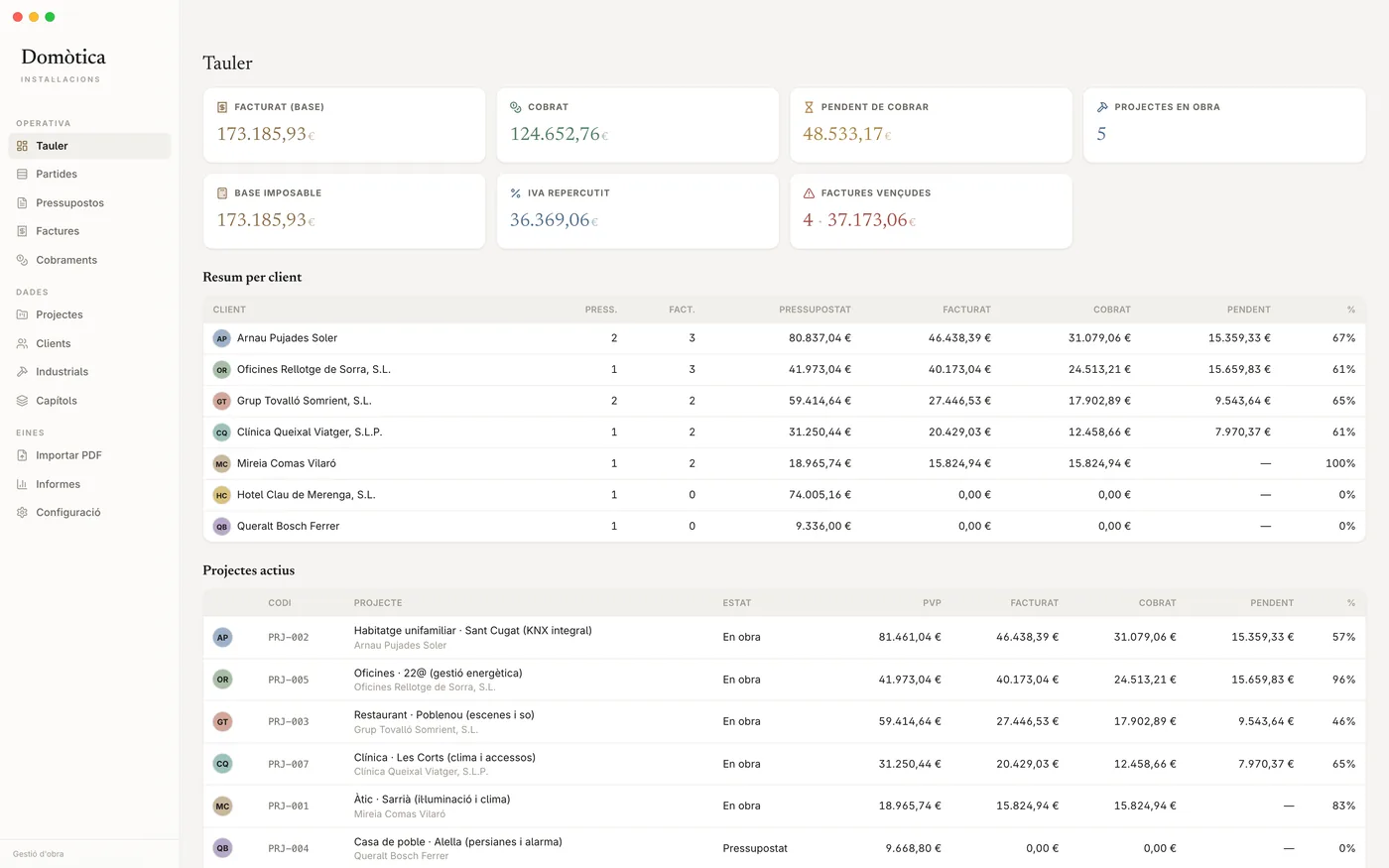Click the 96% value for PRJ-005
Screen dimensions: 1389x868
pyautogui.click(x=1343, y=680)
